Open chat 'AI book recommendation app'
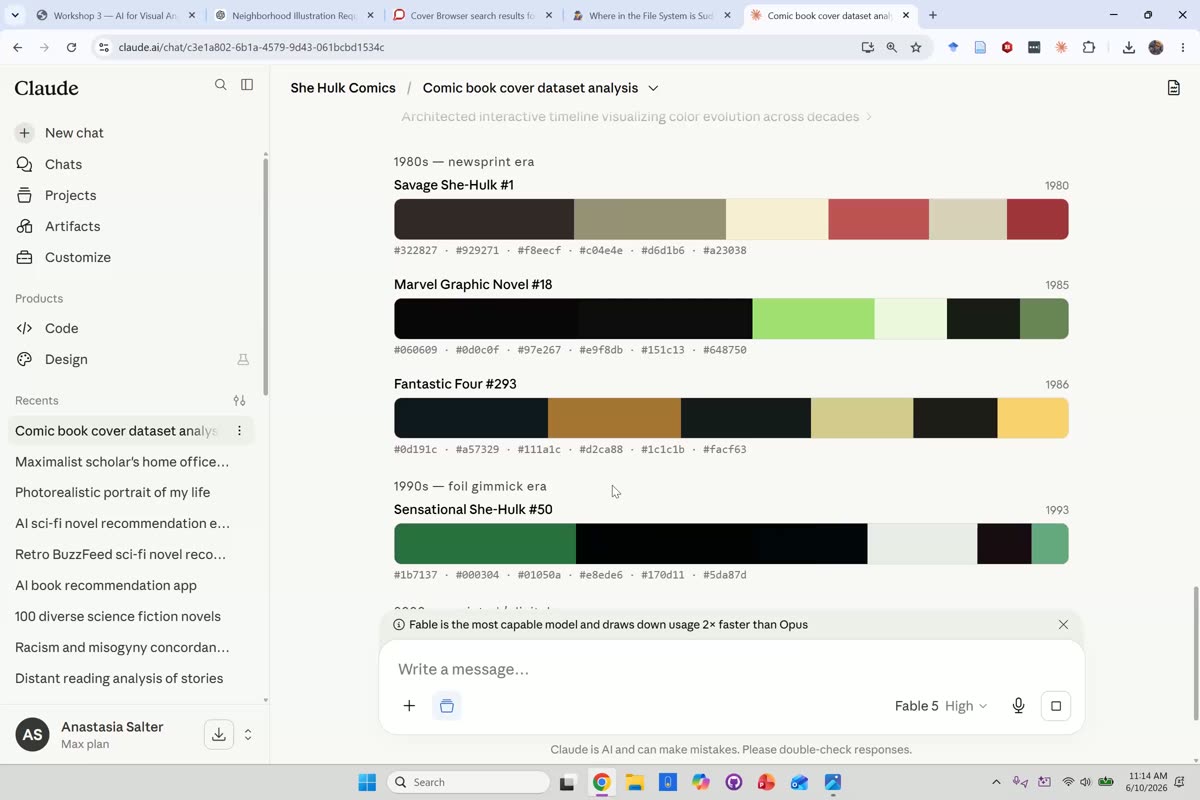Screen dimensions: 1200x800 pos(106,585)
